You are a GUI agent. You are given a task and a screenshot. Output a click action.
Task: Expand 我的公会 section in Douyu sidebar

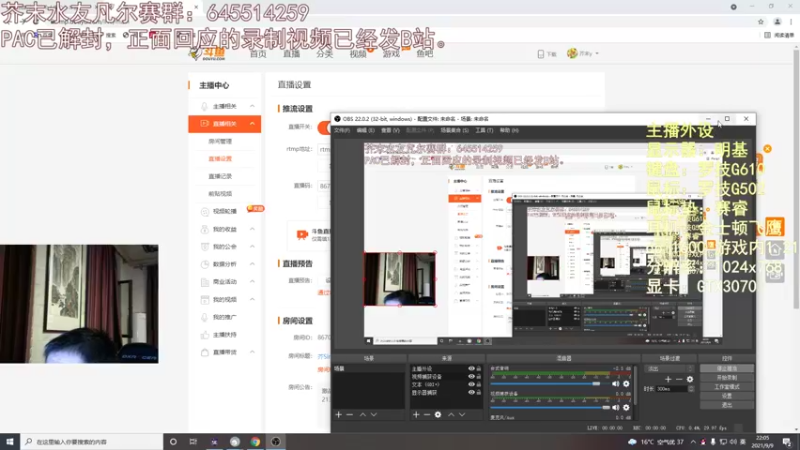pos(252,246)
